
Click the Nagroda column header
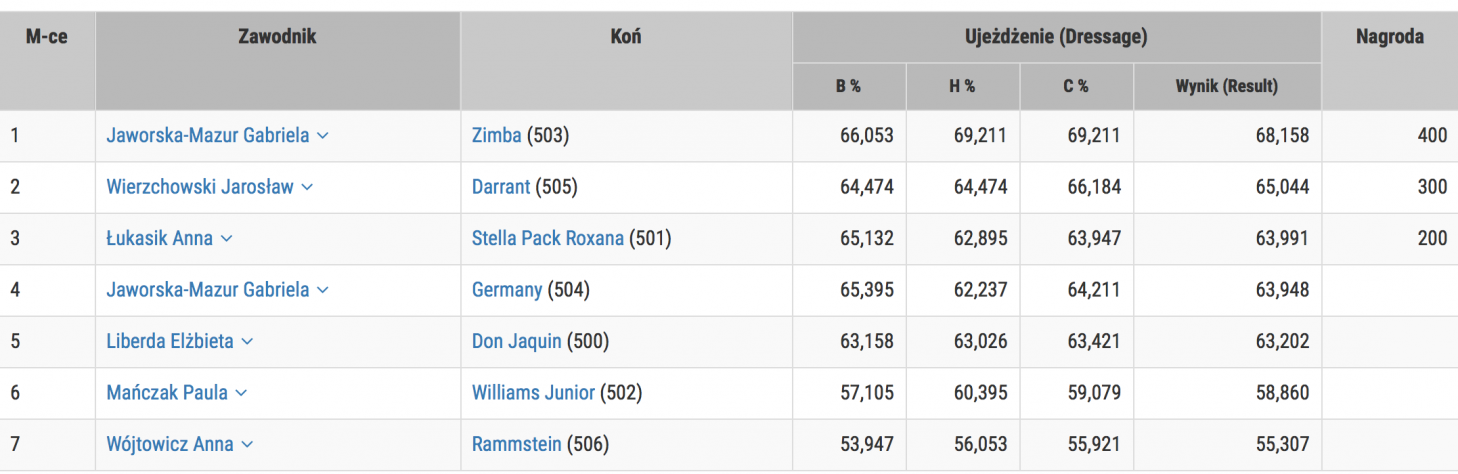pos(1389,37)
